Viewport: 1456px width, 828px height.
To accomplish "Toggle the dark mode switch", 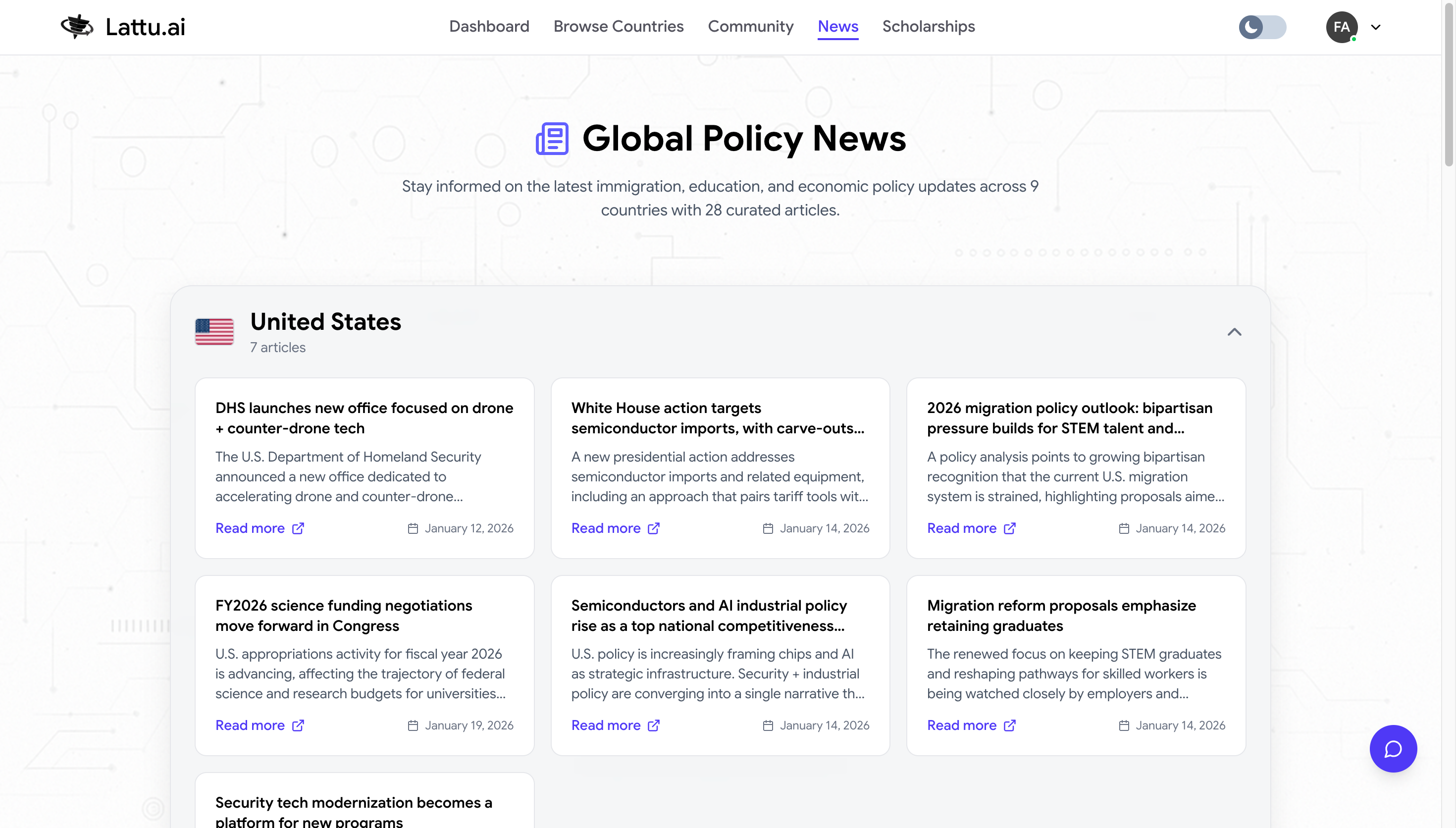I will (1262, 27).
